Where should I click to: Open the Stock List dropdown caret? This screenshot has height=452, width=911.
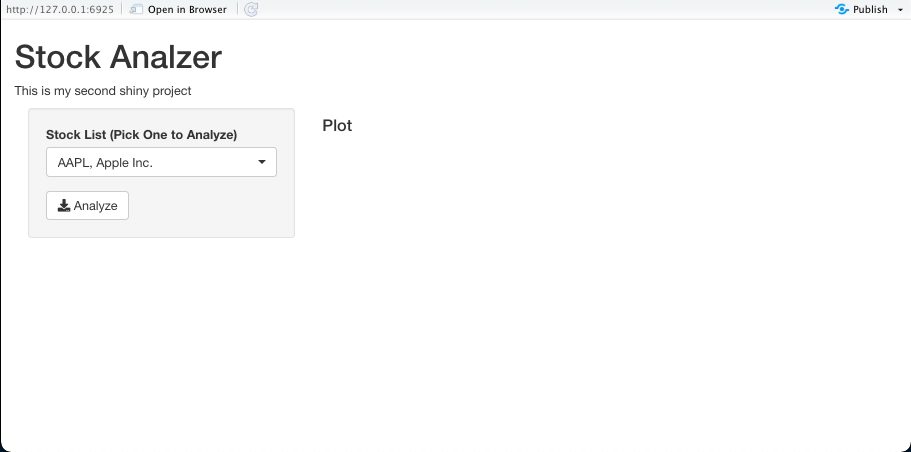point(261,162)
